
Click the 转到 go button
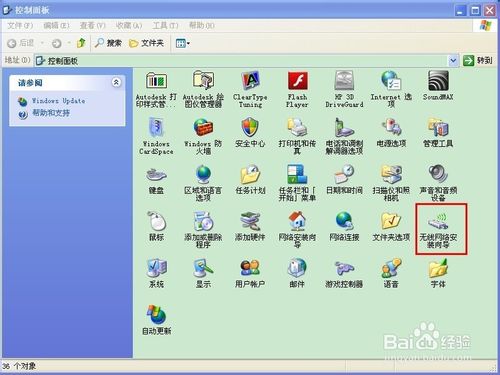pos(478,61)
